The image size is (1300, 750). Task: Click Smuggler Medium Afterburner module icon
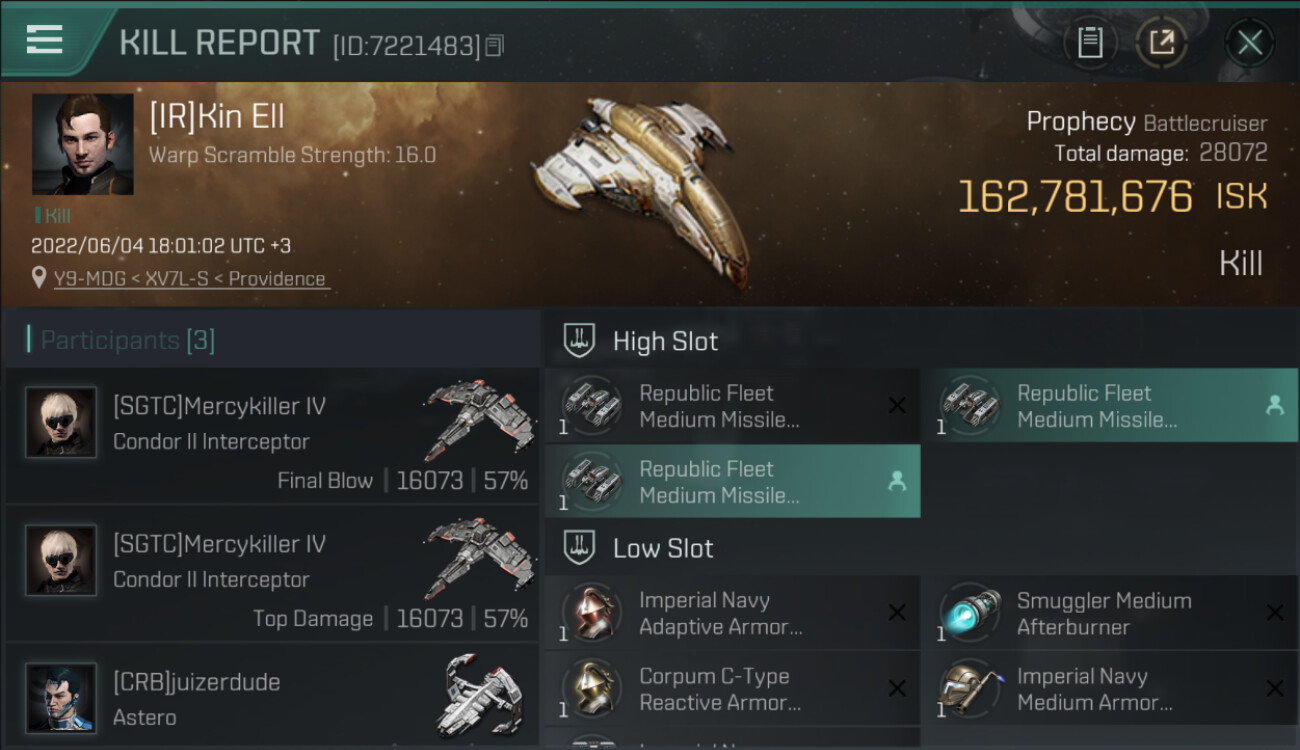click(969, 613)
